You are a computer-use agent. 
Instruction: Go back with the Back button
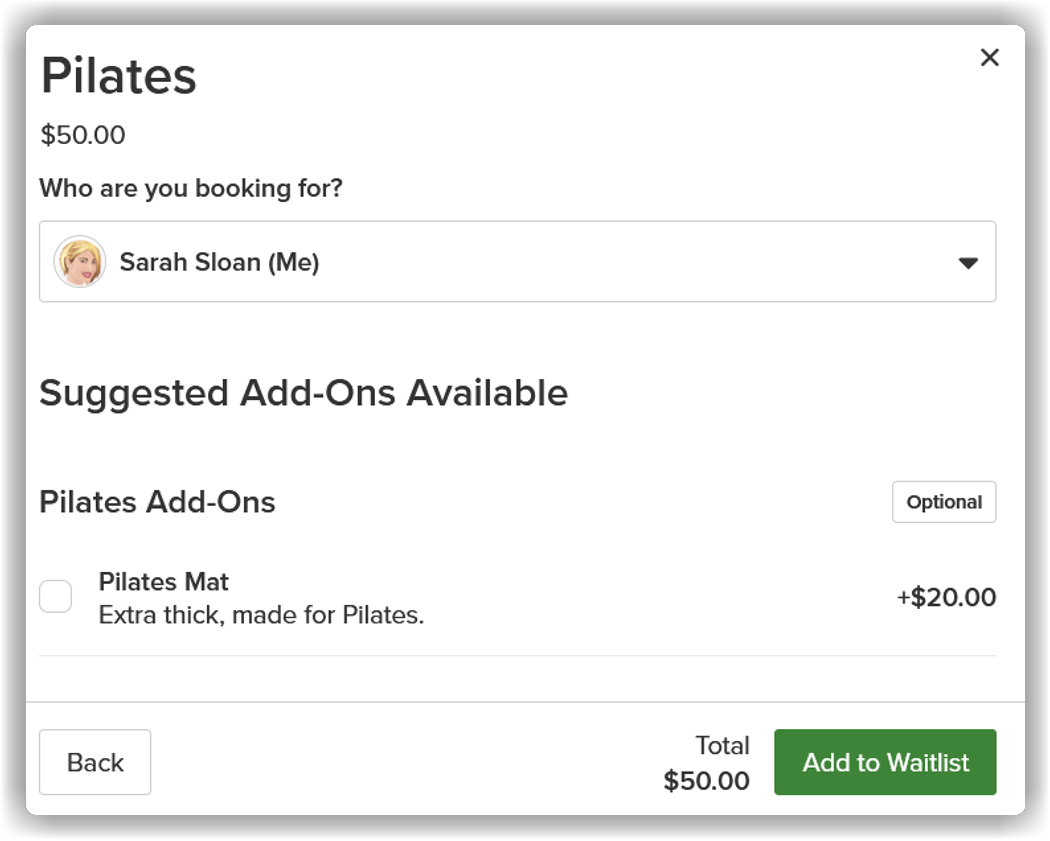[x=95, y=762]
